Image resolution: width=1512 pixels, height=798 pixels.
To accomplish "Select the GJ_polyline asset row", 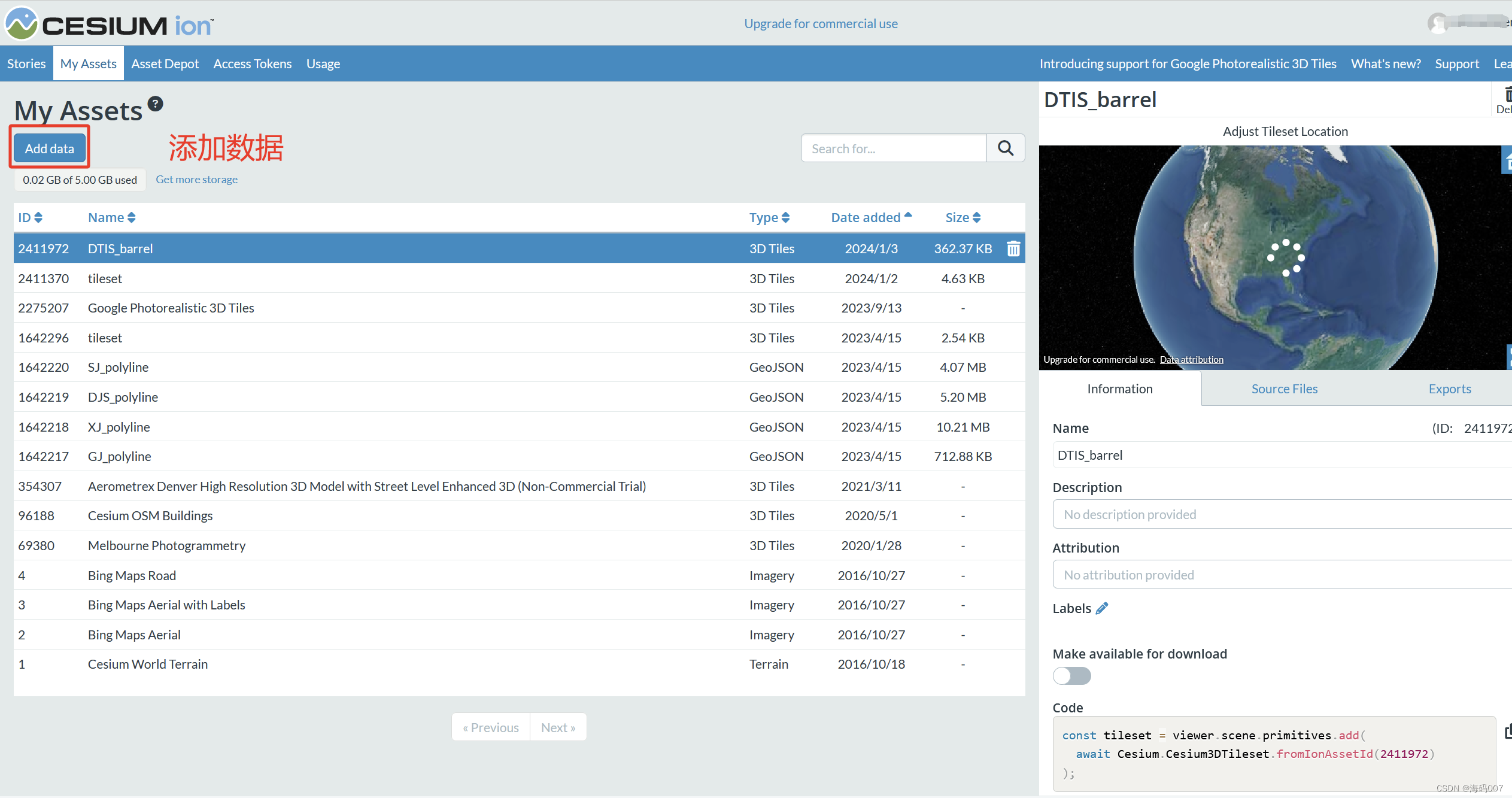I will point(519,456).
